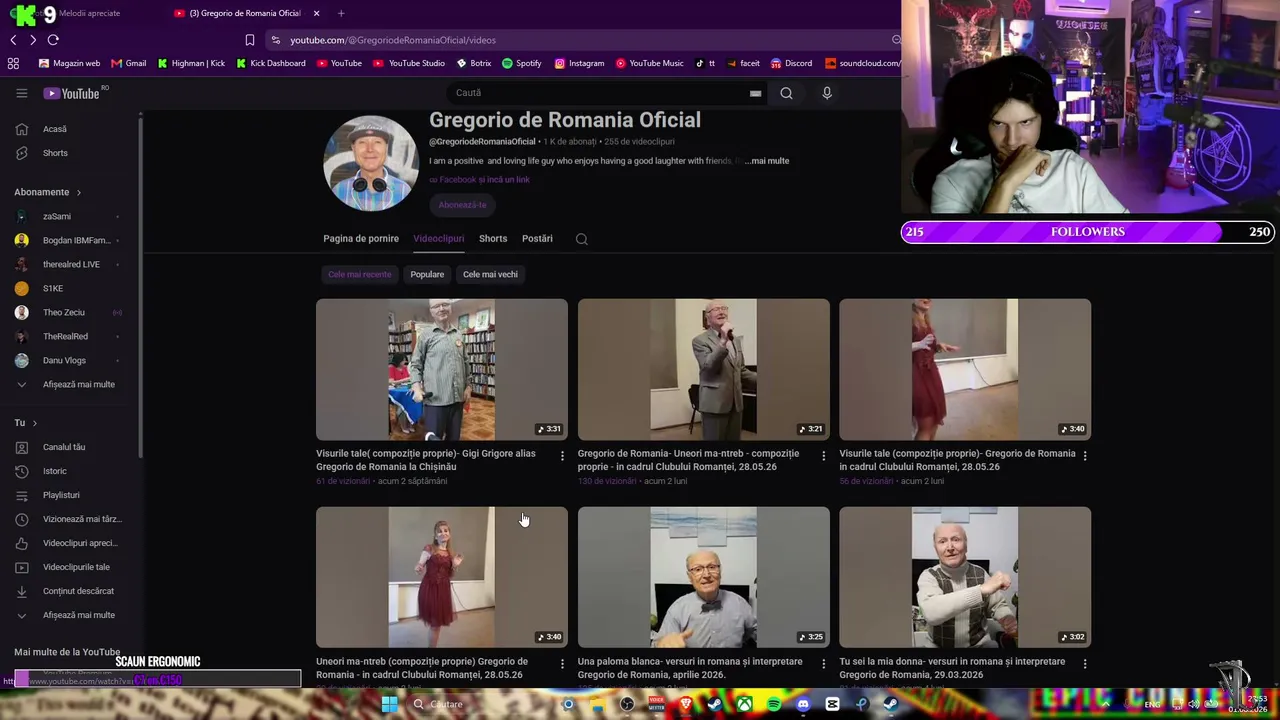The height and width of the screenshot is (720, 1280).
Task: Go back in the browser
Action: (13, 40)
